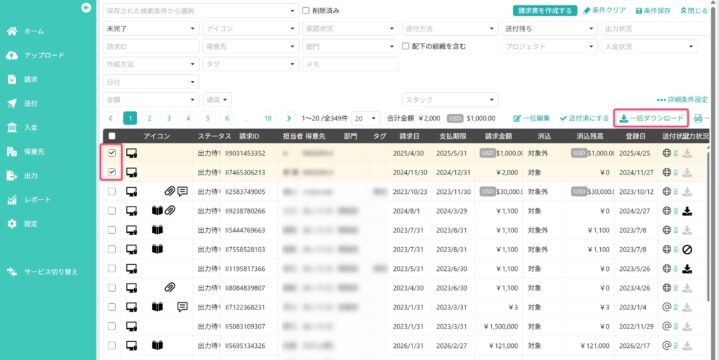Open the レポート sidebar item
The width and height of the screenshot is (720, 360).
click(38, 200)
